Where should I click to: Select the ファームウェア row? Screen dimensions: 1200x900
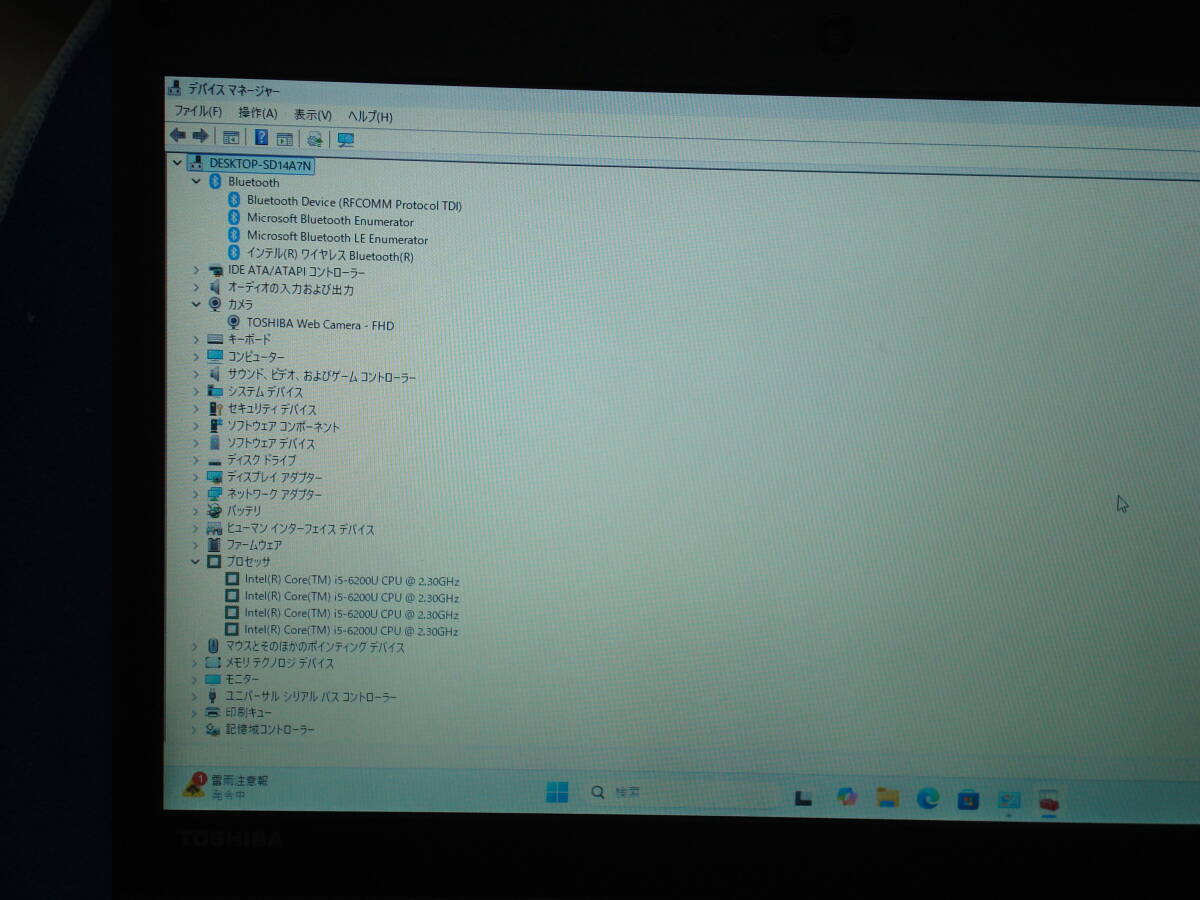click(x=254, y=545)
